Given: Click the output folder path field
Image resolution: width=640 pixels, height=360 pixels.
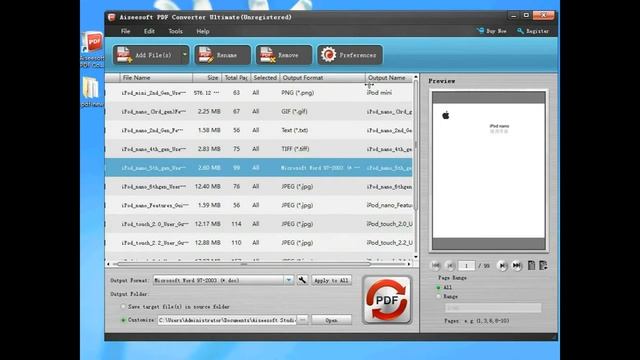Looking at the screenshot, I should [227, 320].
